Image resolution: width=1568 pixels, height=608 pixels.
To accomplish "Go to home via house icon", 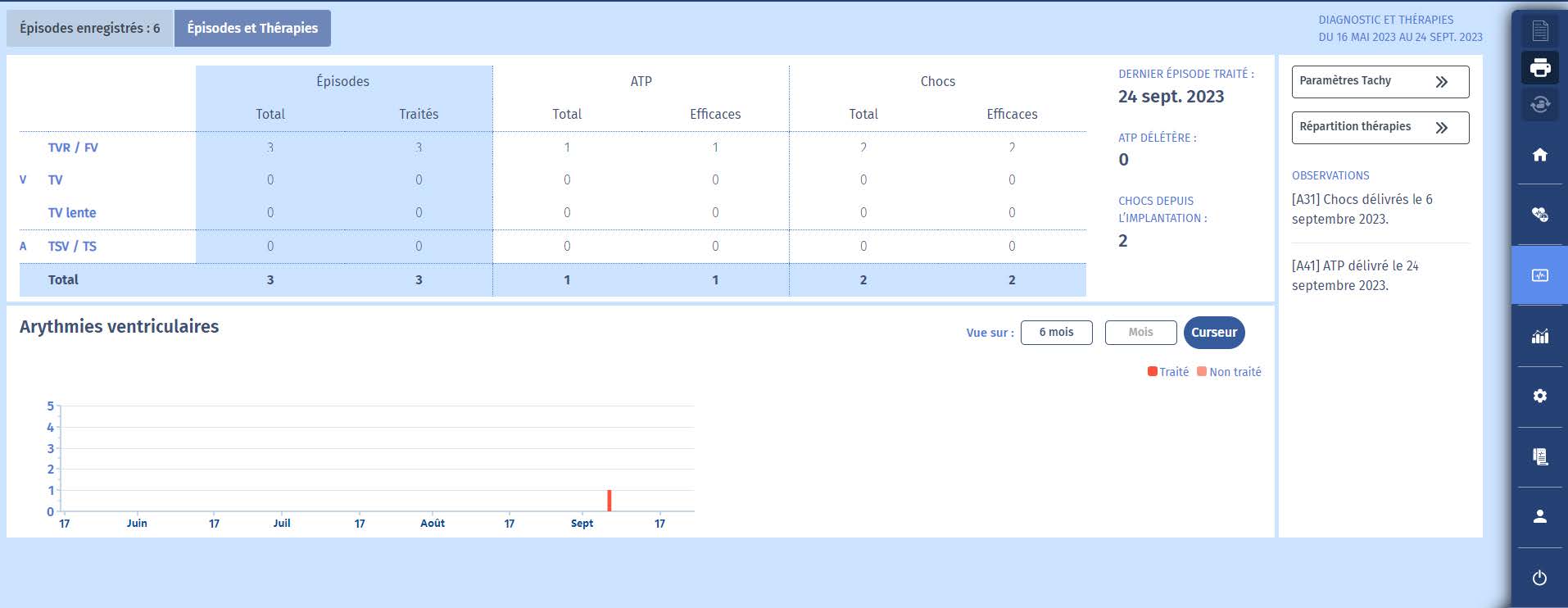I will tap(1540, 155).
